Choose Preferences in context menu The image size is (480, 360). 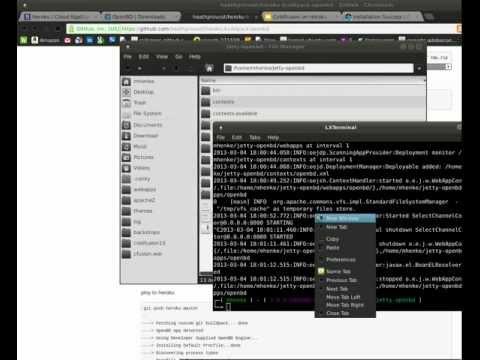345,259
